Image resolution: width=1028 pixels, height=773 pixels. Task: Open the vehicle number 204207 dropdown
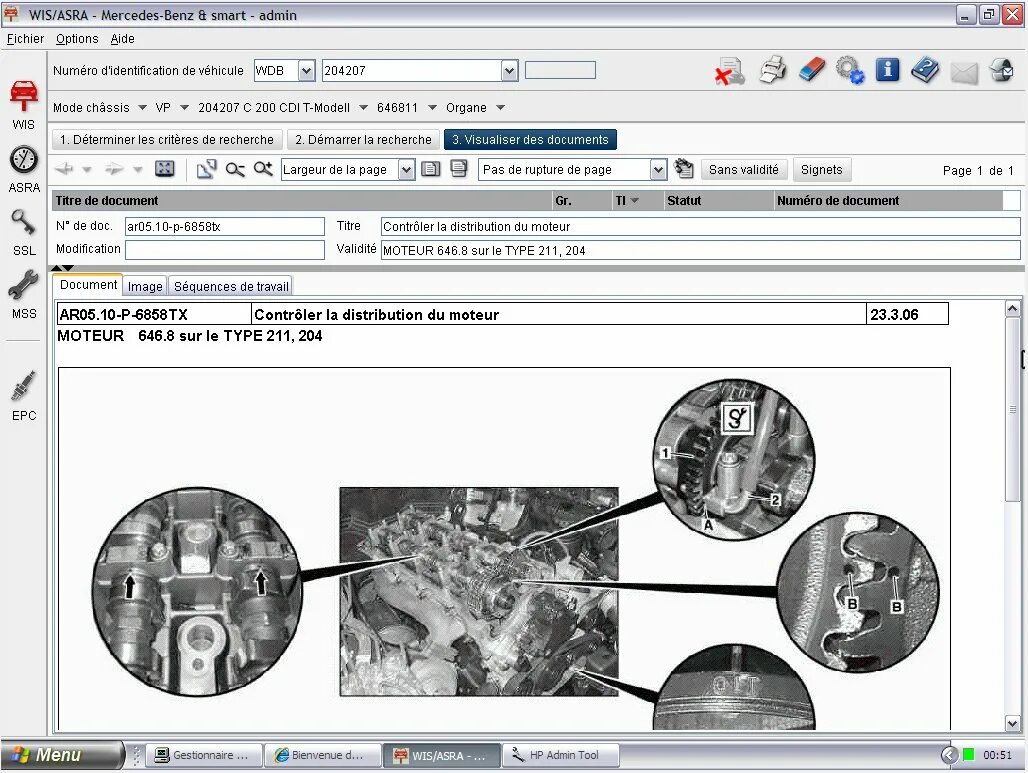click(509, 71)
